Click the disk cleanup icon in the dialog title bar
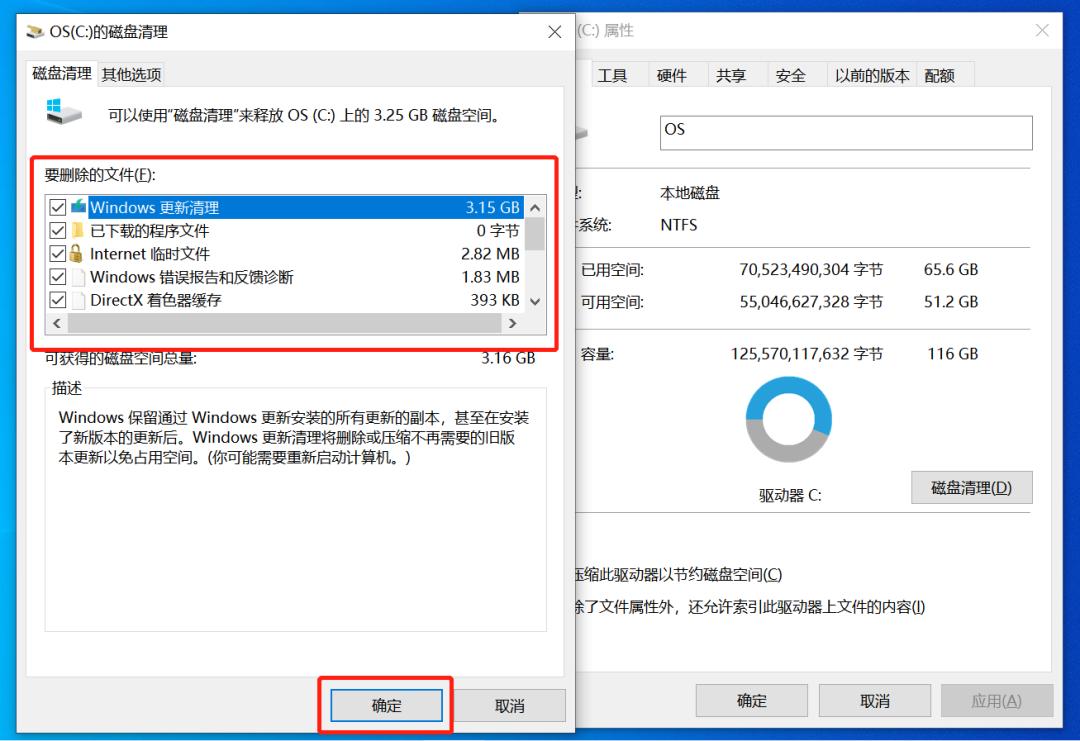The image size is (1080, 741). click(34, 31)
